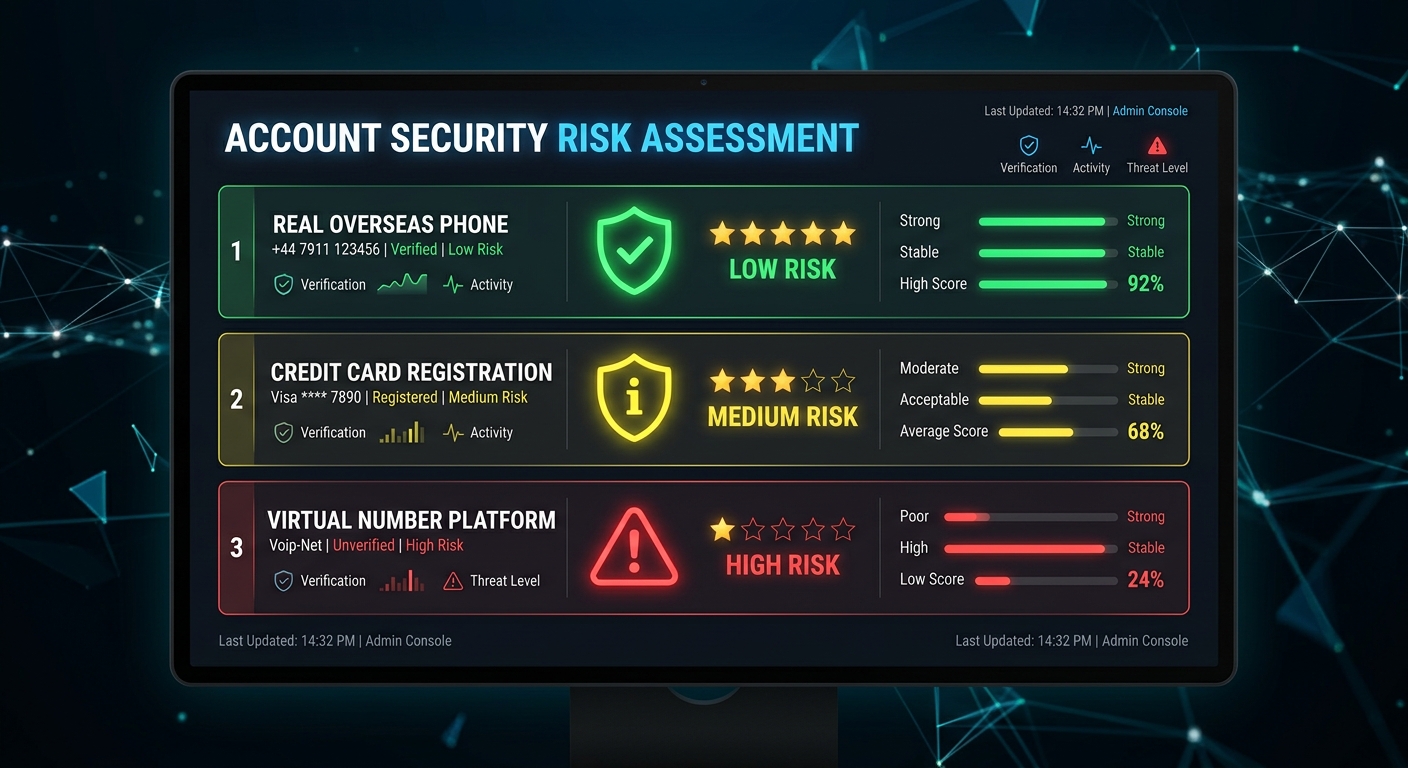Click Threat Level icon in Virtual Number Platform row
The width and height of the screenshot is (1408, 768).
tap(453, 581)
